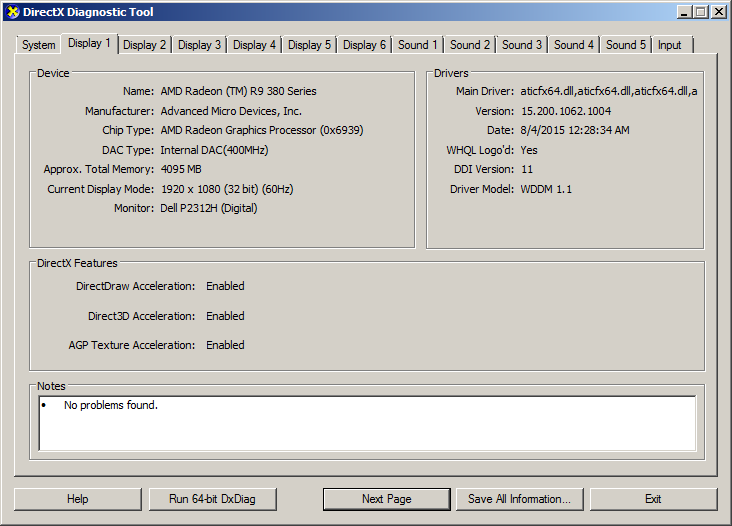This screenshot has width=732, height=526.
Task: Open the Display 2 tab
Action: click(144, 45)
